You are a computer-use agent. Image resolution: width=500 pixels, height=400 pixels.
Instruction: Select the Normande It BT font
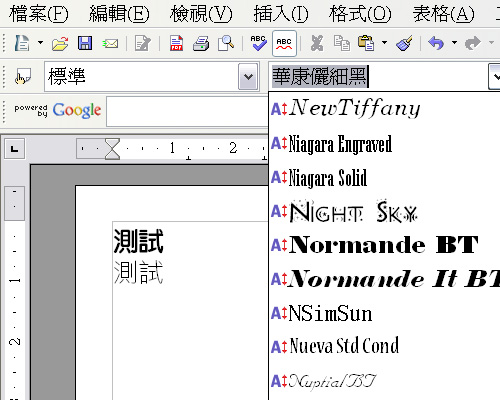384,279
